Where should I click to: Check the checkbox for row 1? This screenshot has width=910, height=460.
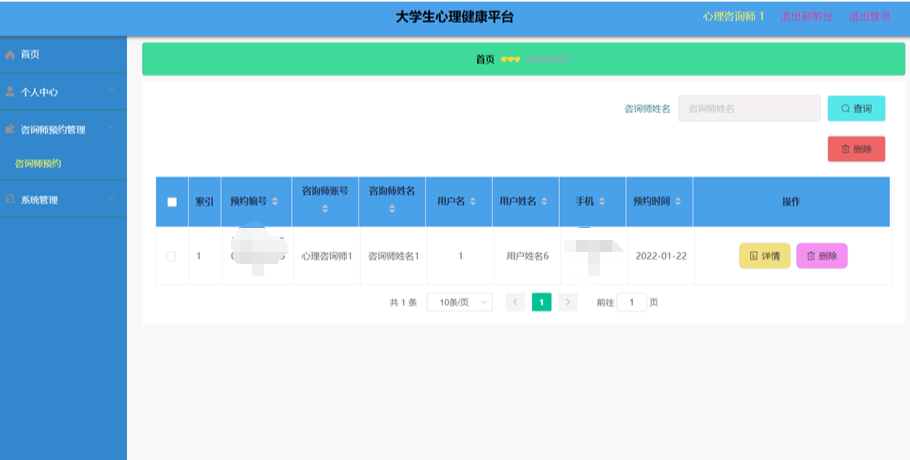pyautogui.click(x=171, y=256)
